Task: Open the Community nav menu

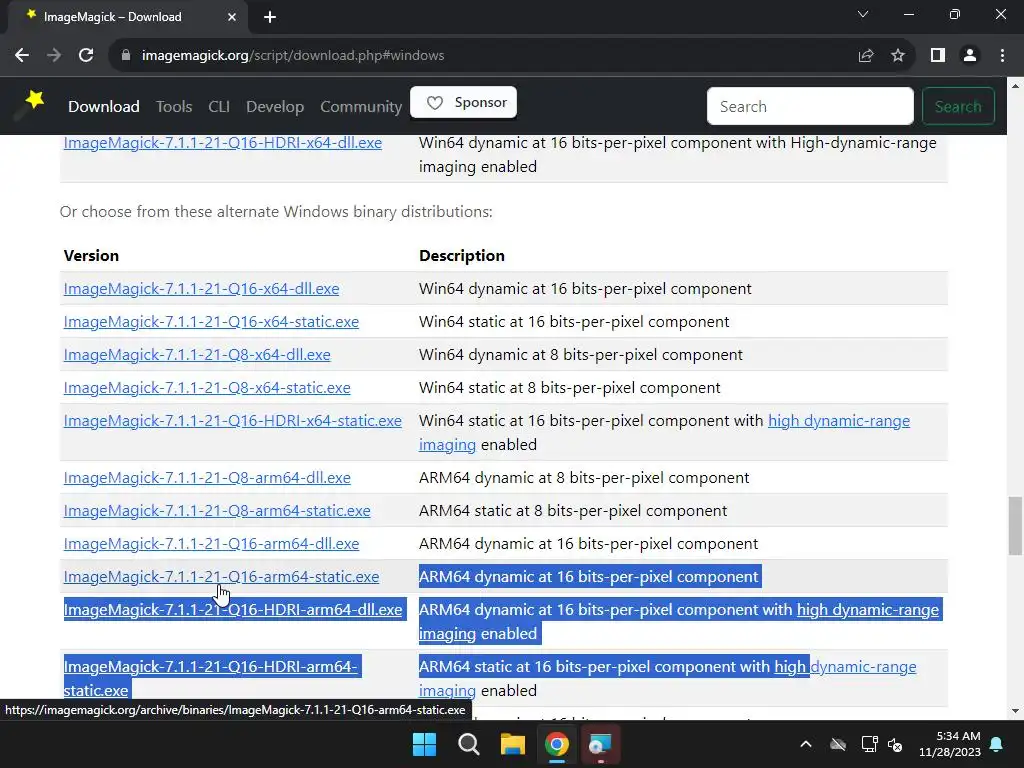Action: pos(361,106)
